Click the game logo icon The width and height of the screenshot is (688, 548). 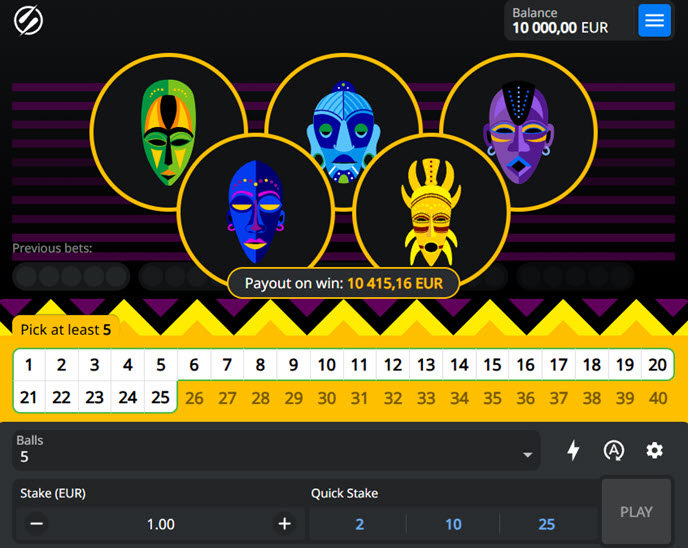[x=29, y=20]
